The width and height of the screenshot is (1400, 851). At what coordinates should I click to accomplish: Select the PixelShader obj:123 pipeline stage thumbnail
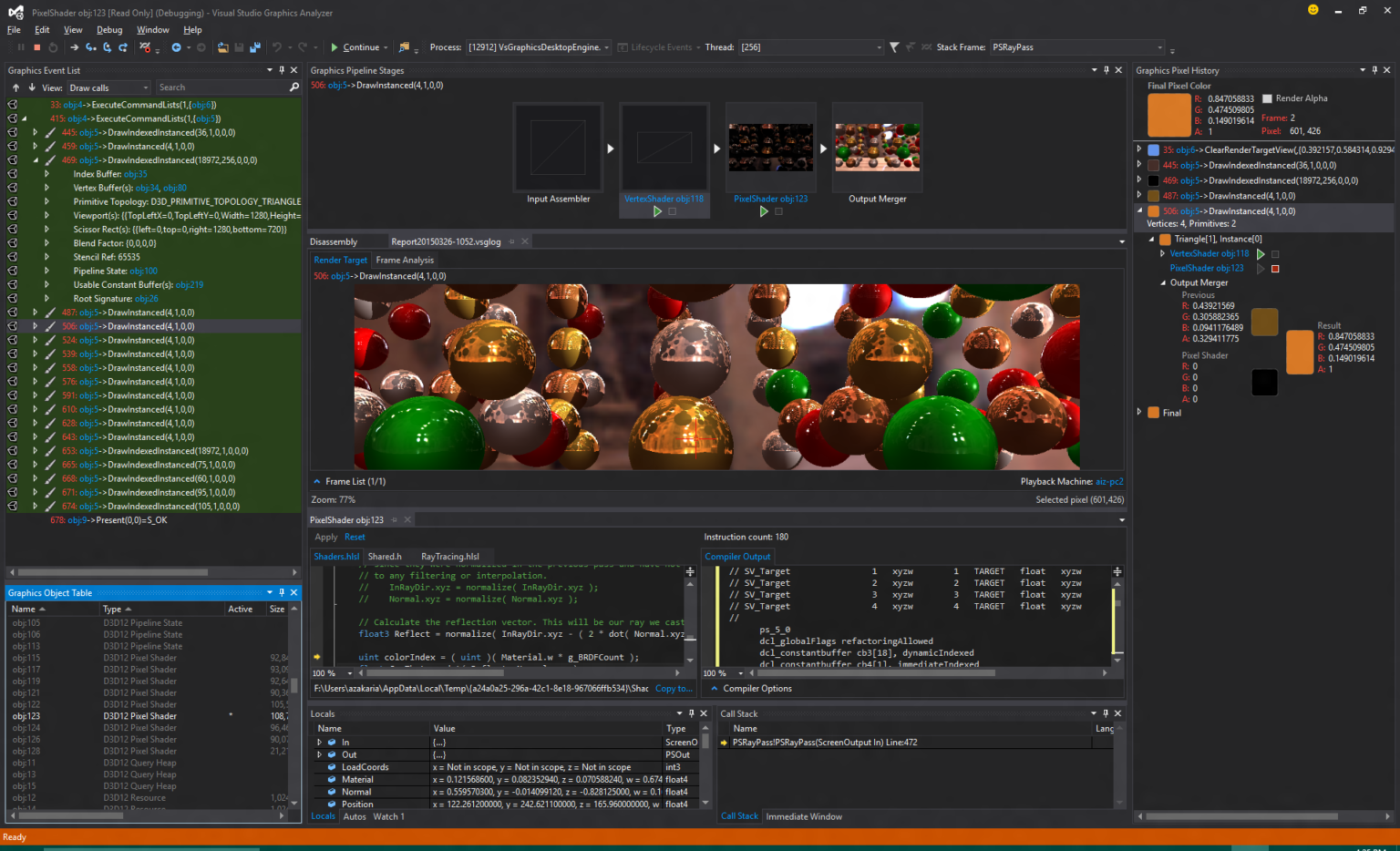point(770,148)
